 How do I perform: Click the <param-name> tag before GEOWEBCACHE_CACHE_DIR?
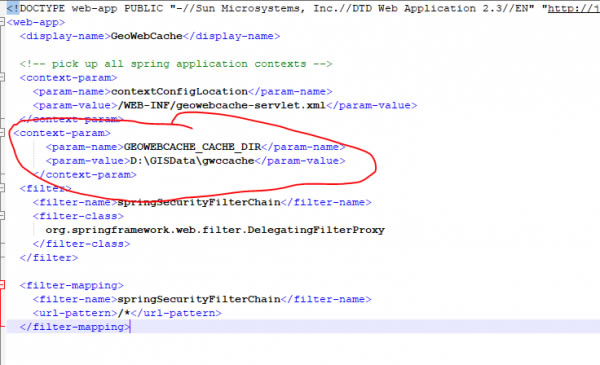pyautogui.click(x=85, y=147)
